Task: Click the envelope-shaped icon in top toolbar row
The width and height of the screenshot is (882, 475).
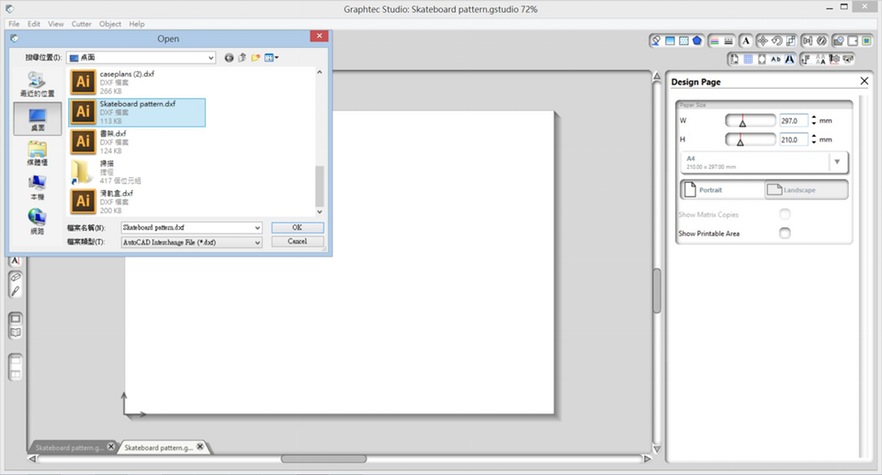Action: [839, 41]
